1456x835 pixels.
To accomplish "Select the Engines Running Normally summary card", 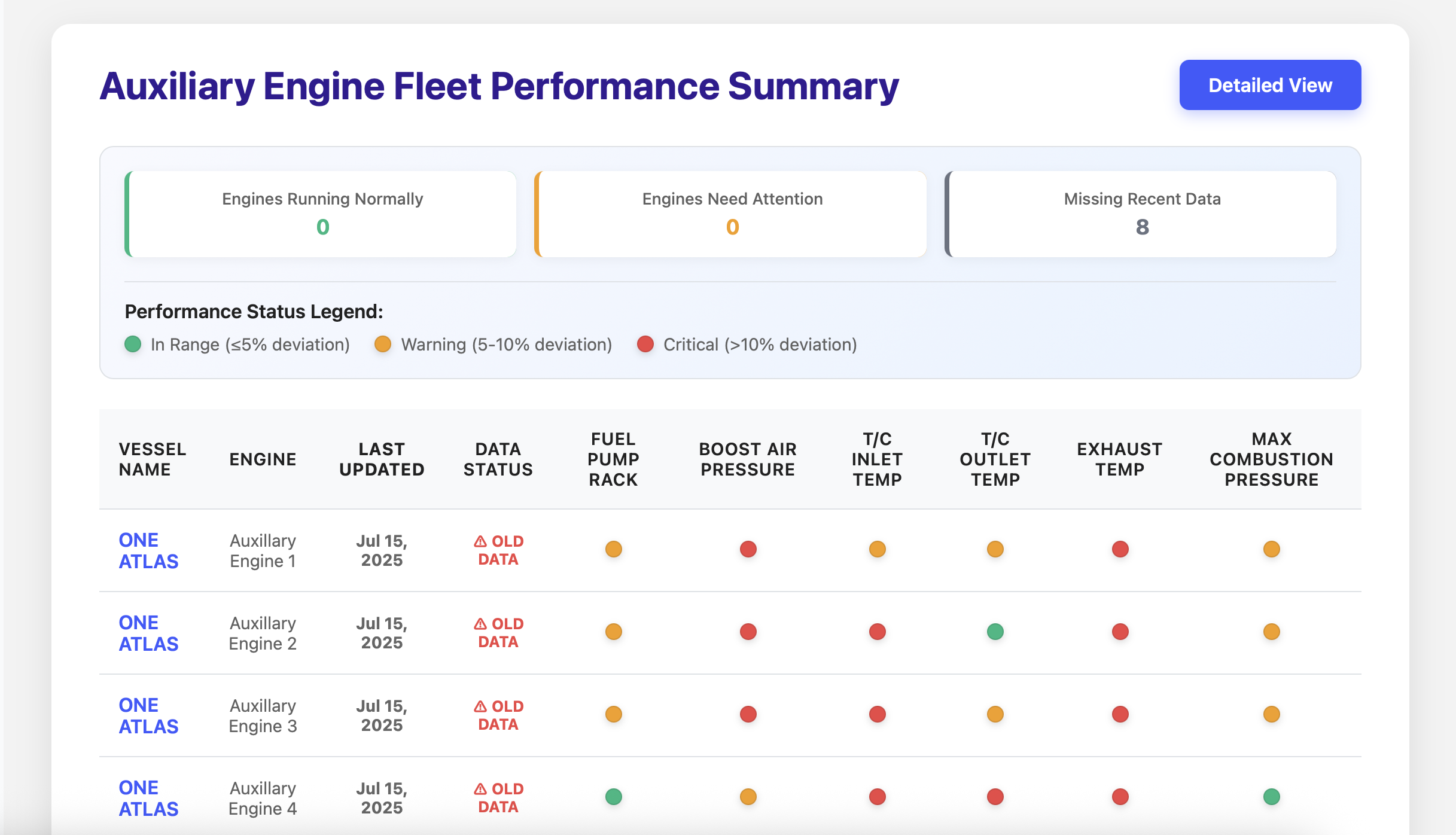I will (x=322, y=214).
